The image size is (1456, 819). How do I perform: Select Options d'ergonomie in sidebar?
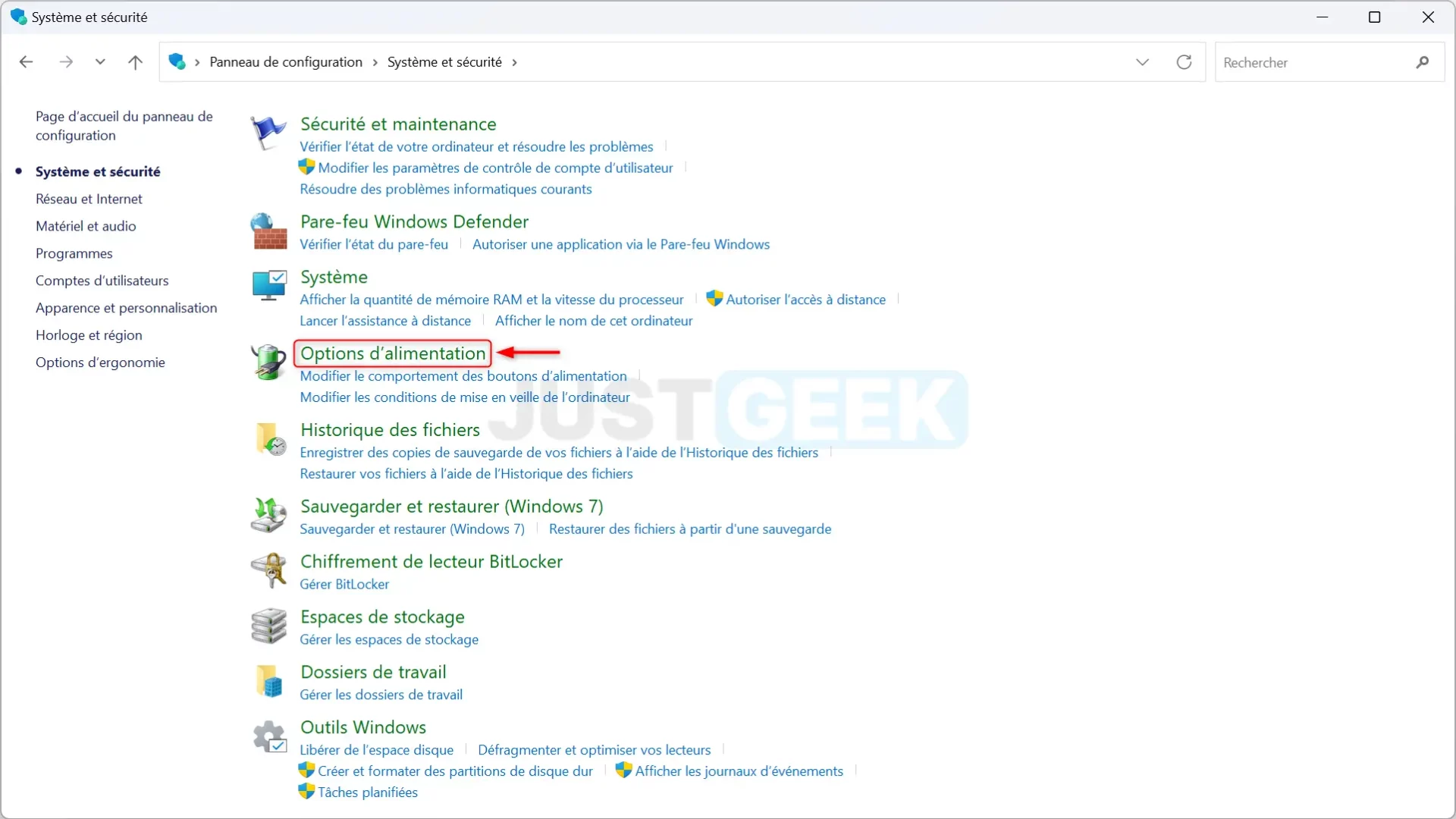pyautogui.click(x=100, y=362)
